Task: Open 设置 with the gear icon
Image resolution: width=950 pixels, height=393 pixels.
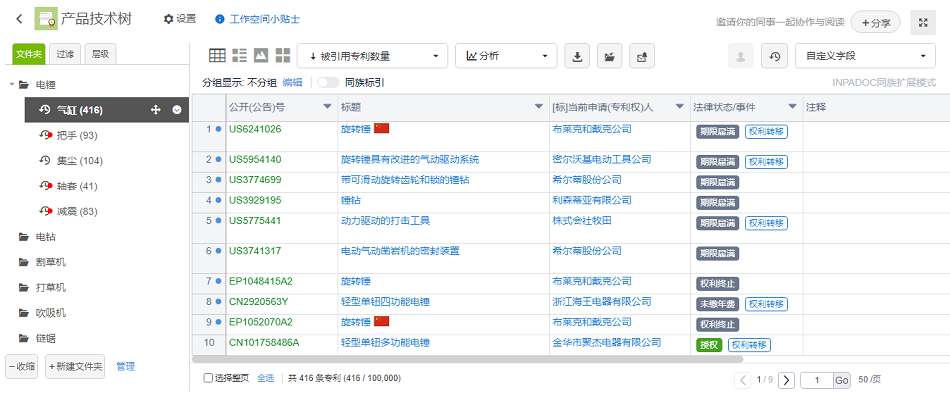Action: pos(180,19)
